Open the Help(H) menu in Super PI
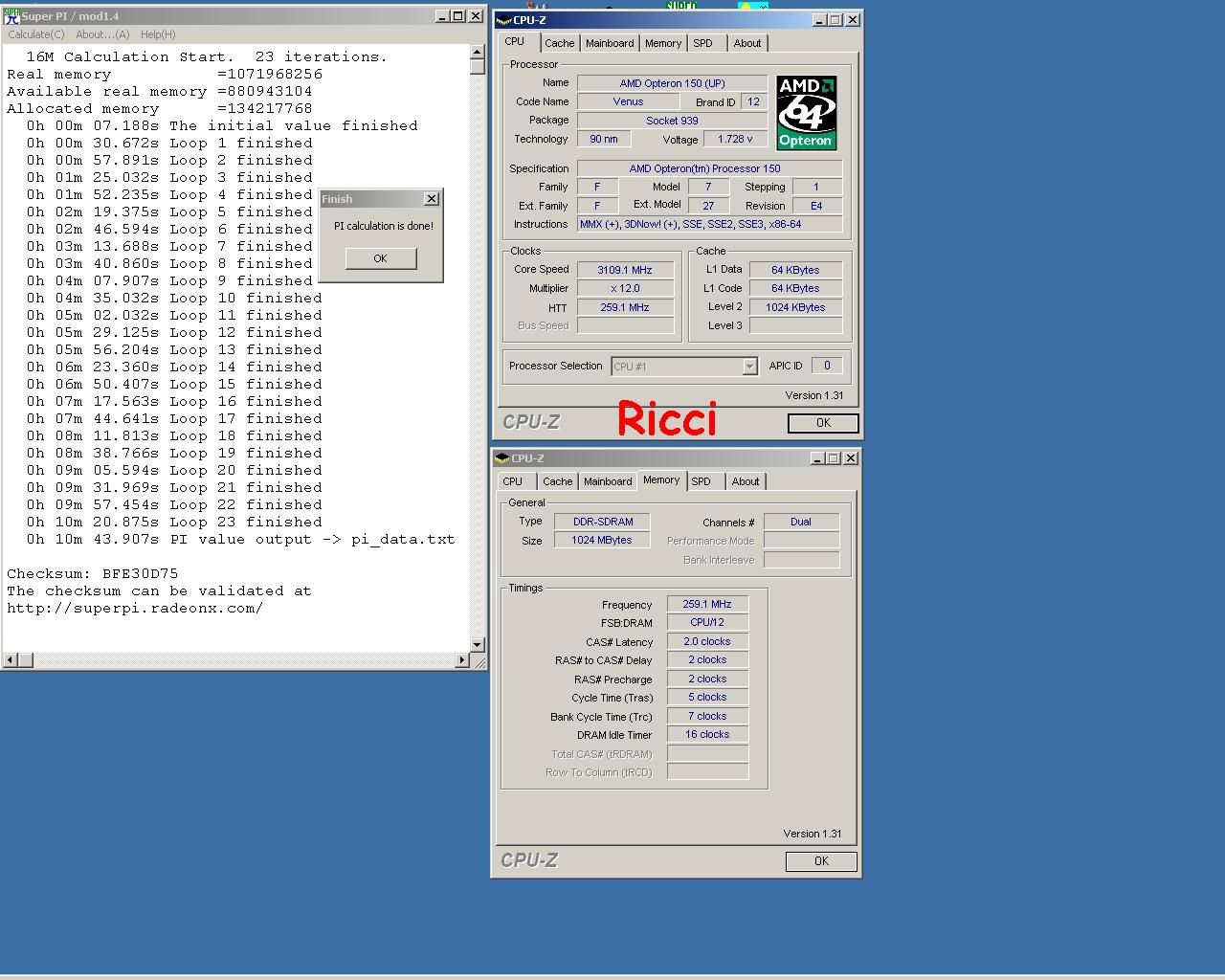 (x=158, y=34)
